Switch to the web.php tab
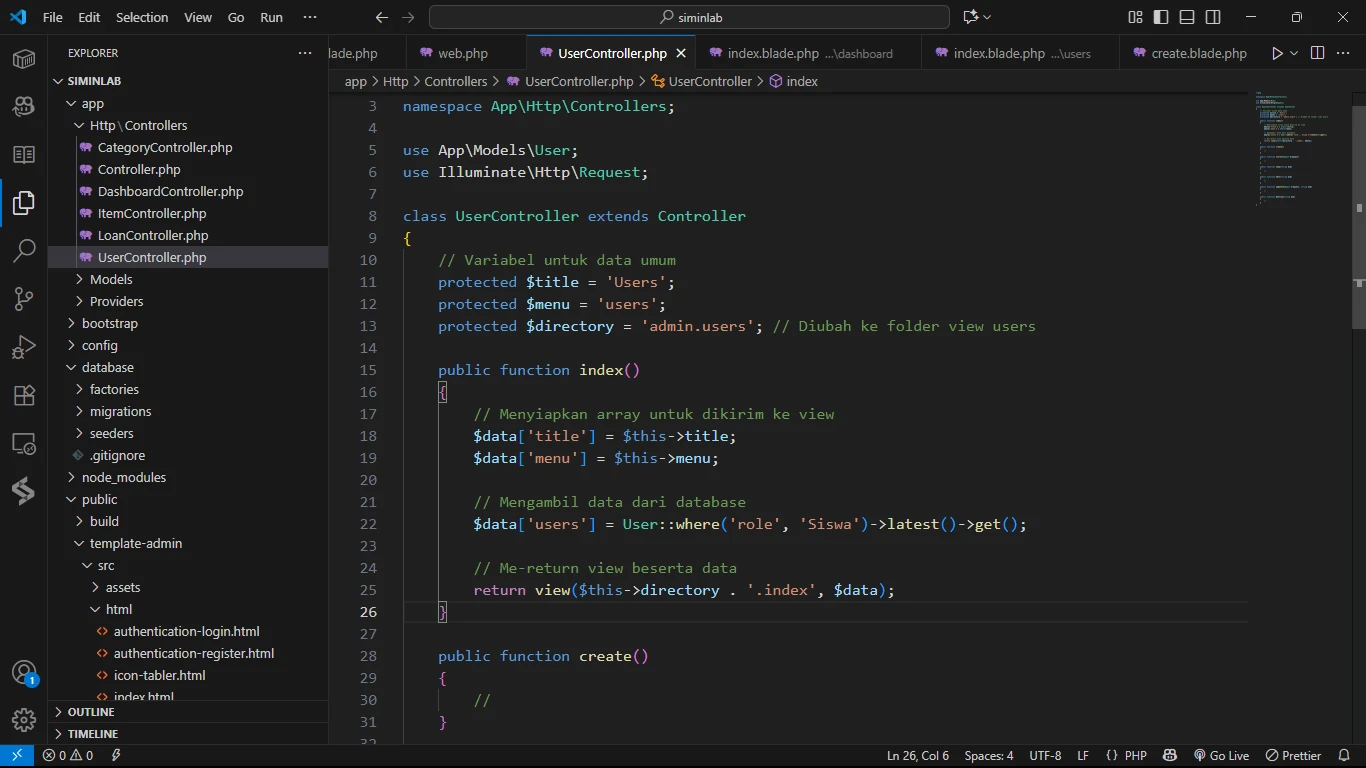 point(462,53)
